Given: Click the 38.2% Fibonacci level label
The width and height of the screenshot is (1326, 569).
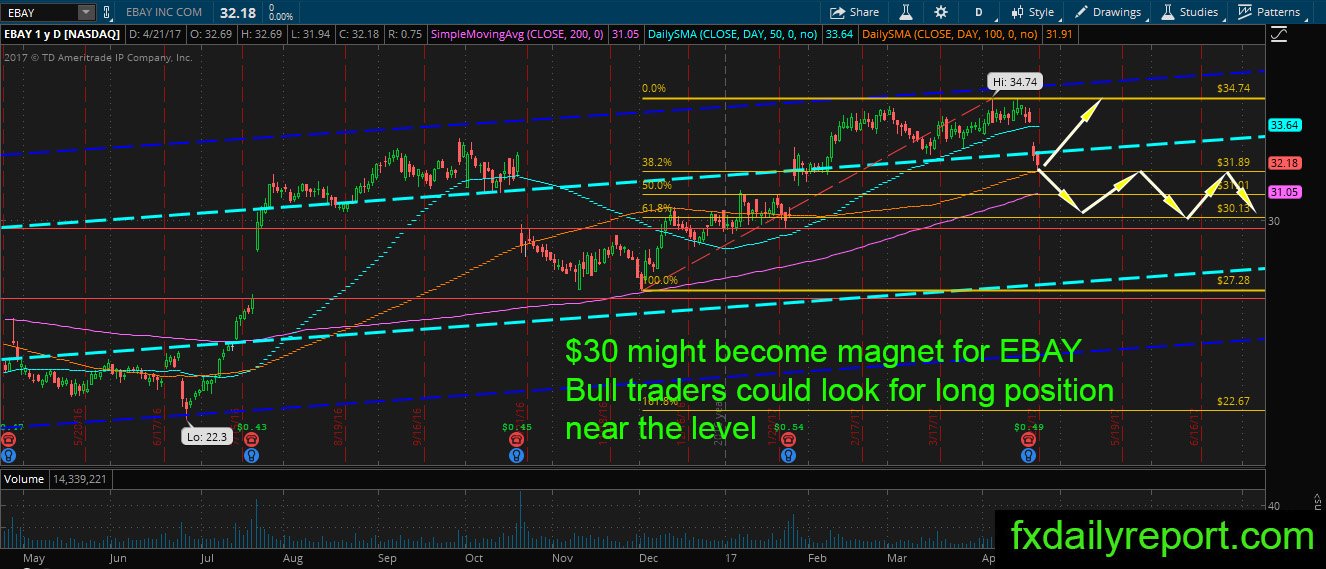Looking at the screenshot, I should point(657,161).
